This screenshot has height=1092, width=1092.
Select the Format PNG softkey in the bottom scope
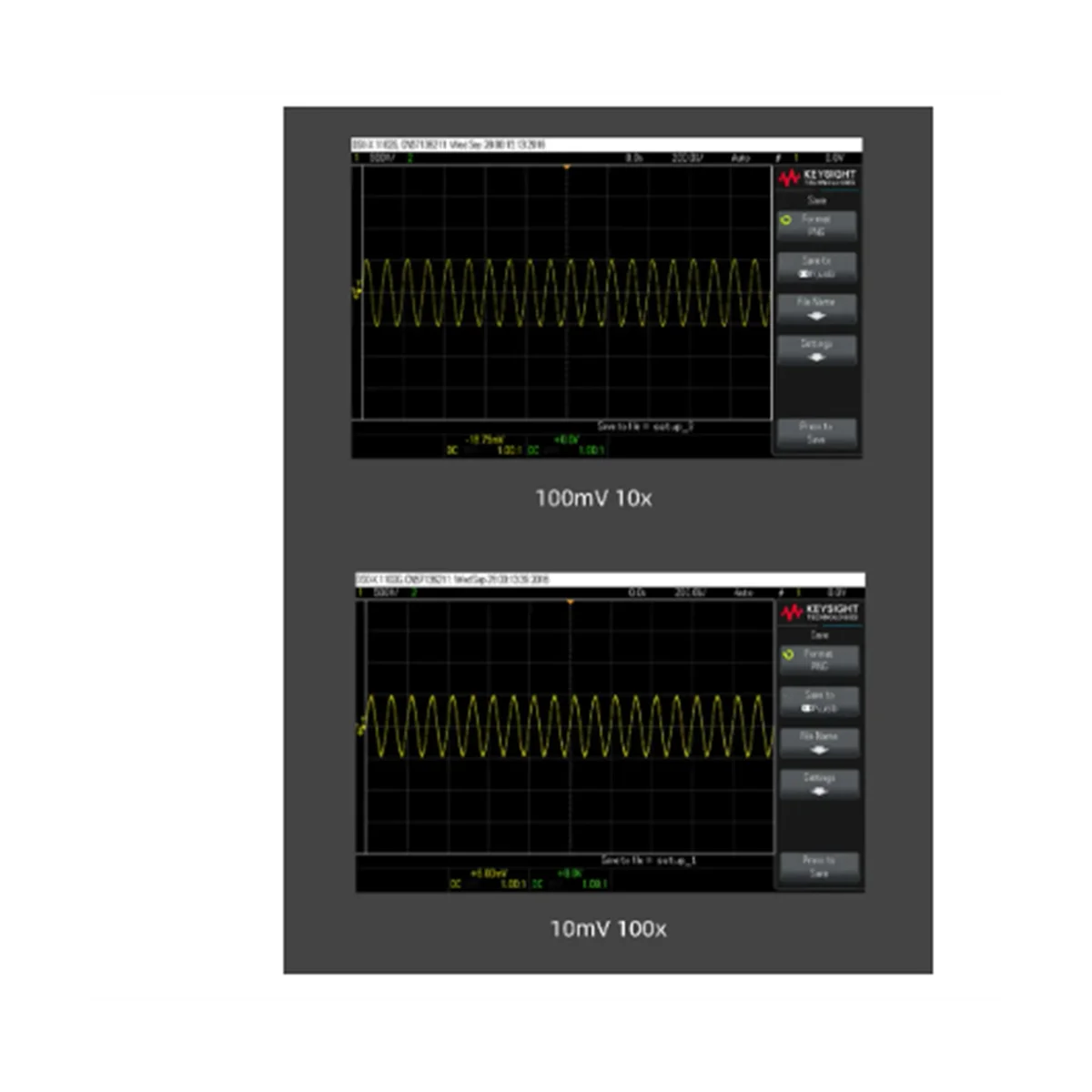(820, 661)
